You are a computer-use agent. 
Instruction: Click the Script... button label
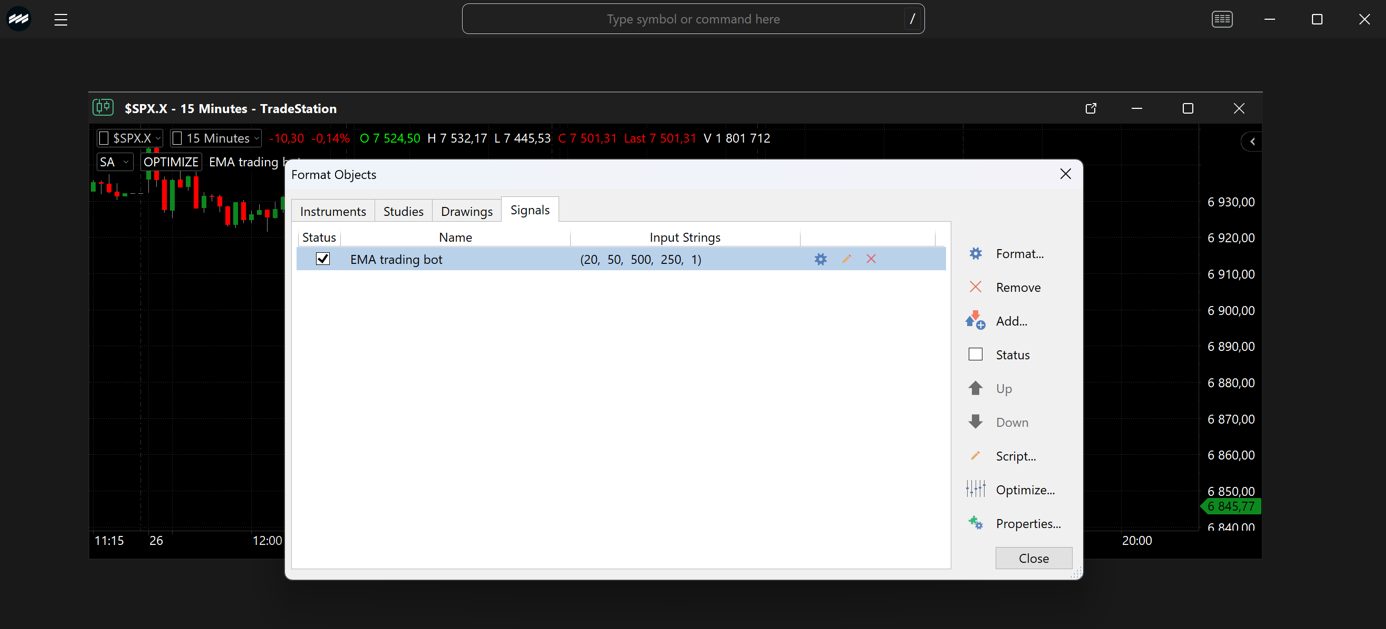tap(1016, 456)
